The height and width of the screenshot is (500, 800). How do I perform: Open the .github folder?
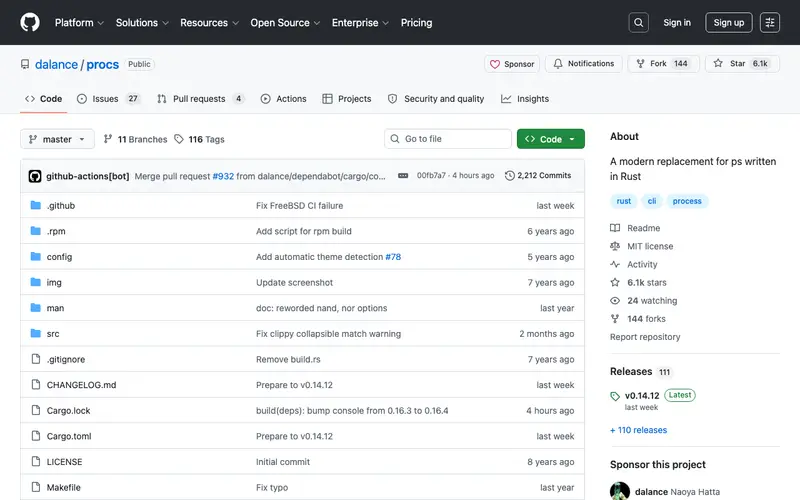(61, 206)
